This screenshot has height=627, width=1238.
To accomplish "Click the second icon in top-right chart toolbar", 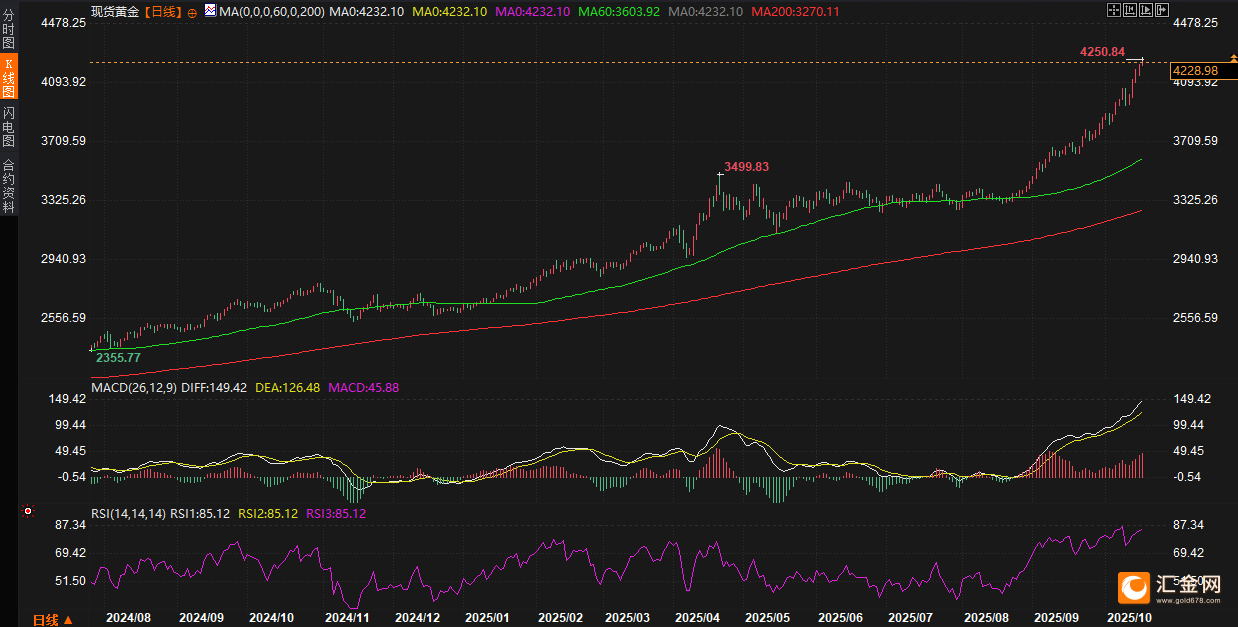I will (x=1131, y=10).
